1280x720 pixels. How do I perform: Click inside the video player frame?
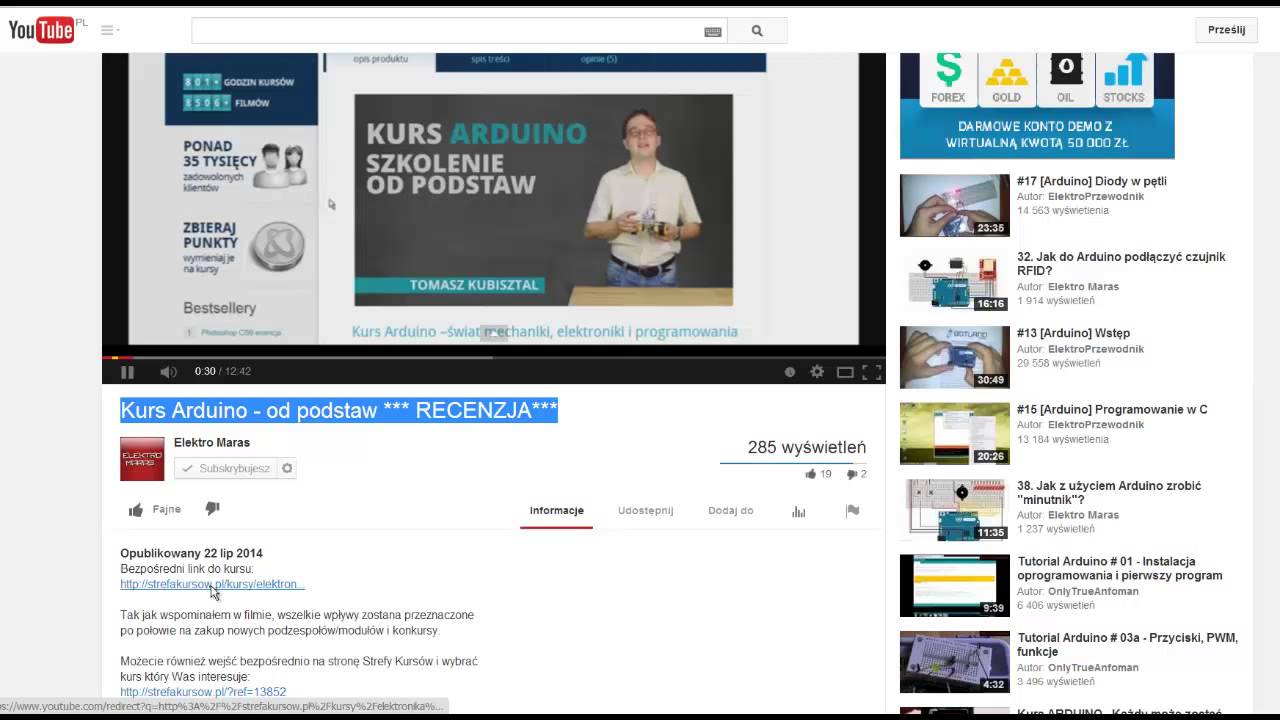coord(493,200)
